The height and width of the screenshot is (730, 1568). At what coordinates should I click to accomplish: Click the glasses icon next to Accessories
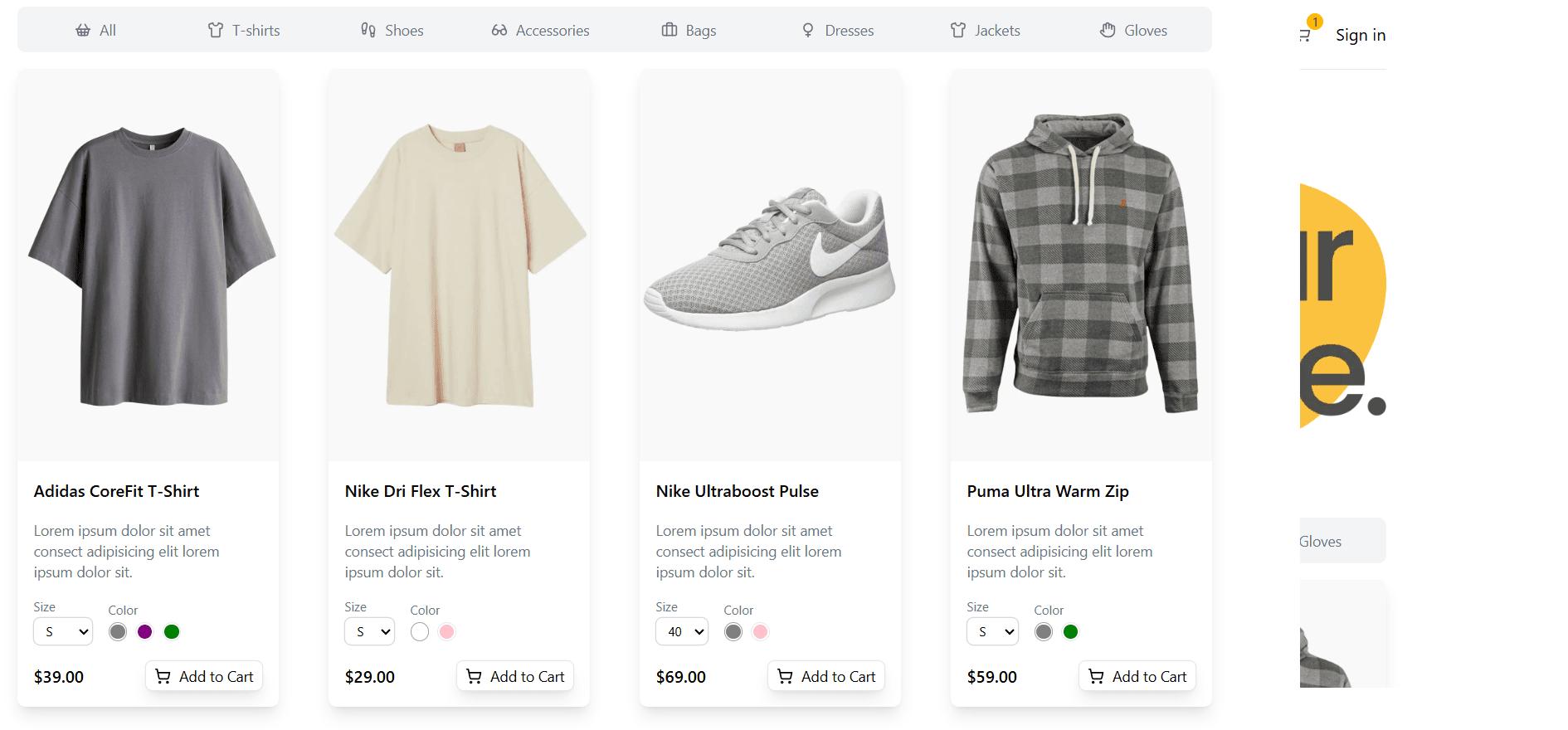coord(499,31)
